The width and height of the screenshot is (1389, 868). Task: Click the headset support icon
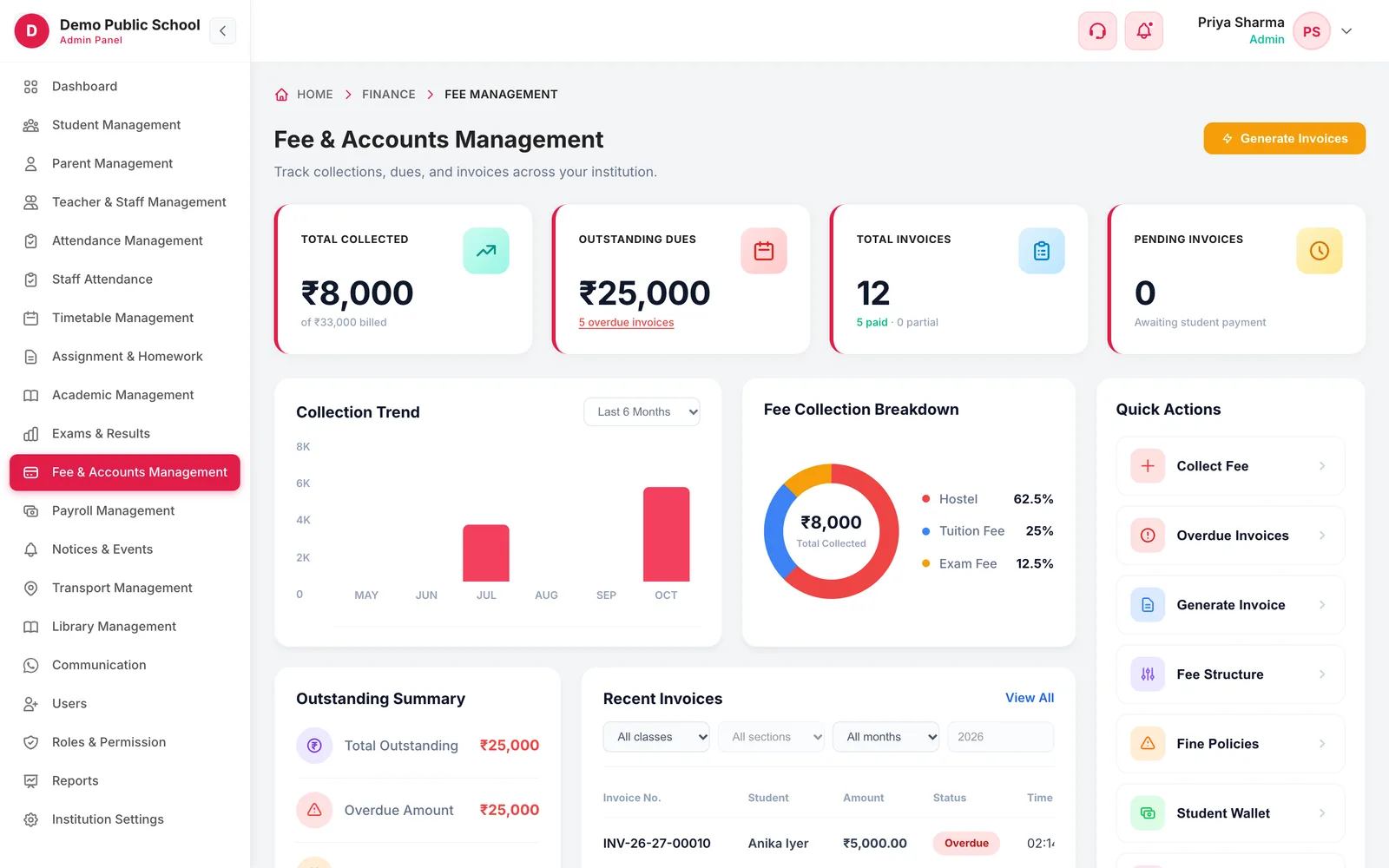(x=1097, y=31)
